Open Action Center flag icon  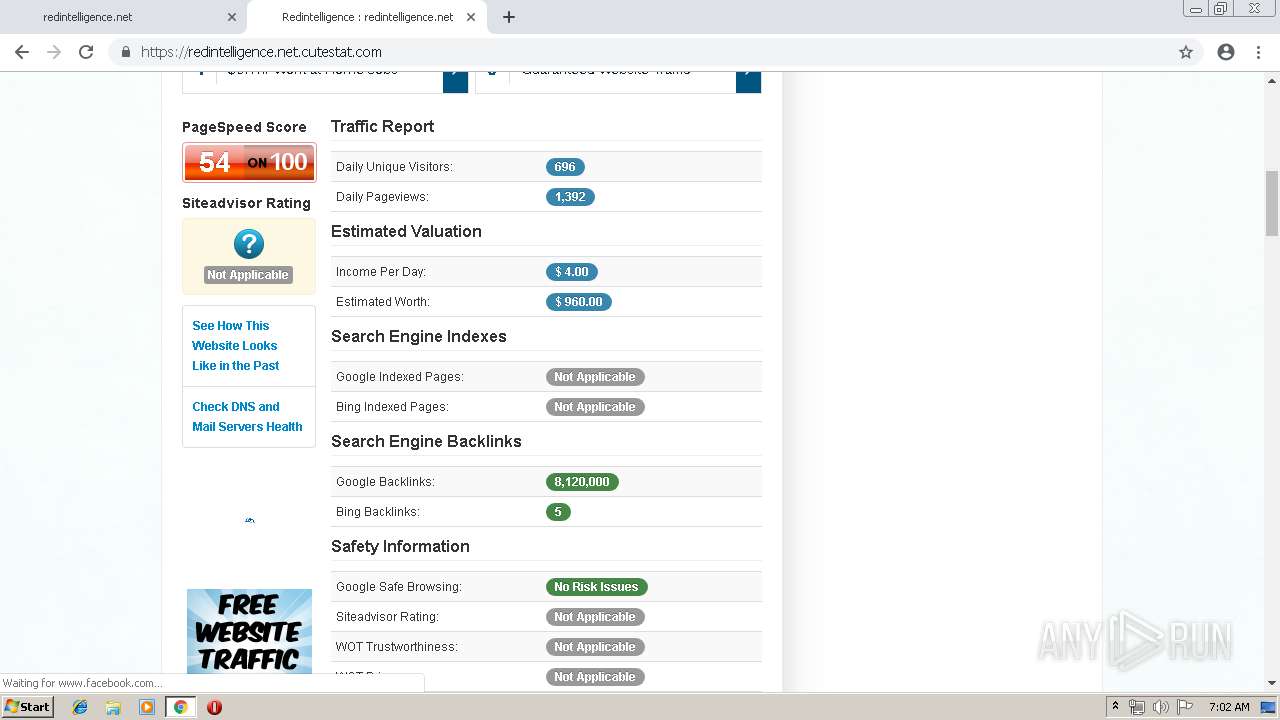click(x=1185, y=707)
